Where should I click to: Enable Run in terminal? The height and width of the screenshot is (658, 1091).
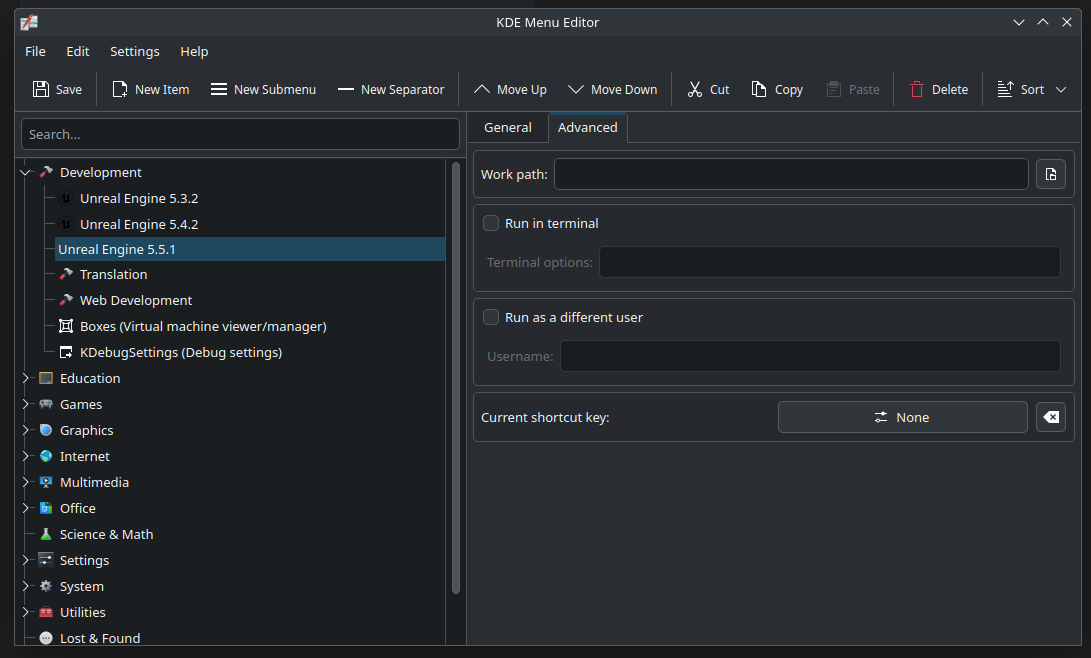coord(491,222)
